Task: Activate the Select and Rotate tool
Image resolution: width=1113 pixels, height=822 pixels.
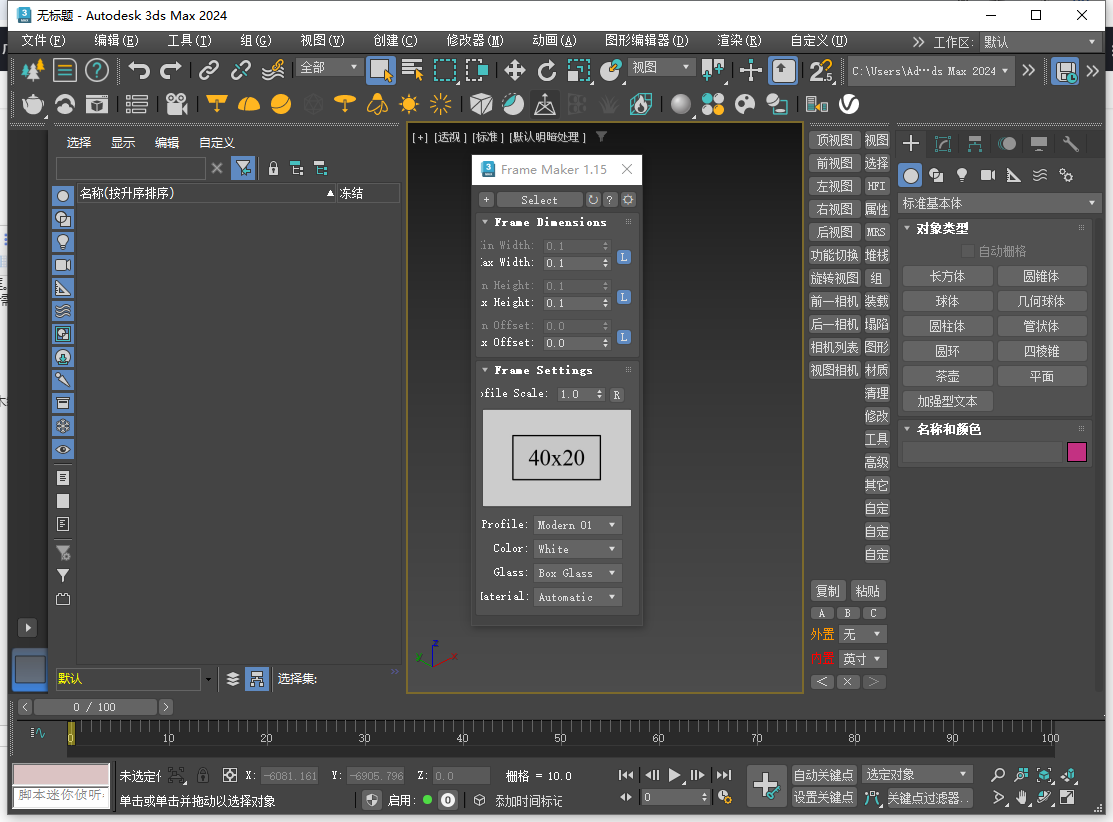Action: coord(547,71)
